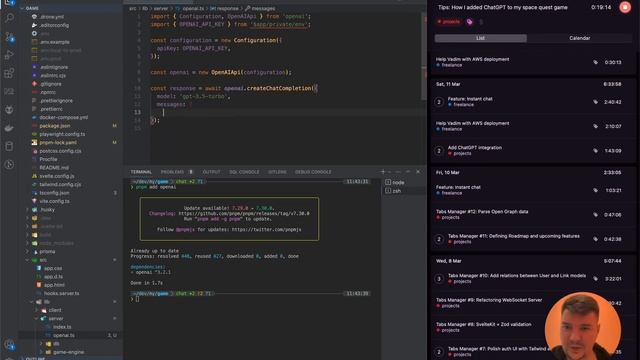Screen dimensions: 640x360
Task: Open the Database view in the activity bar
Action: coord(9,146)
